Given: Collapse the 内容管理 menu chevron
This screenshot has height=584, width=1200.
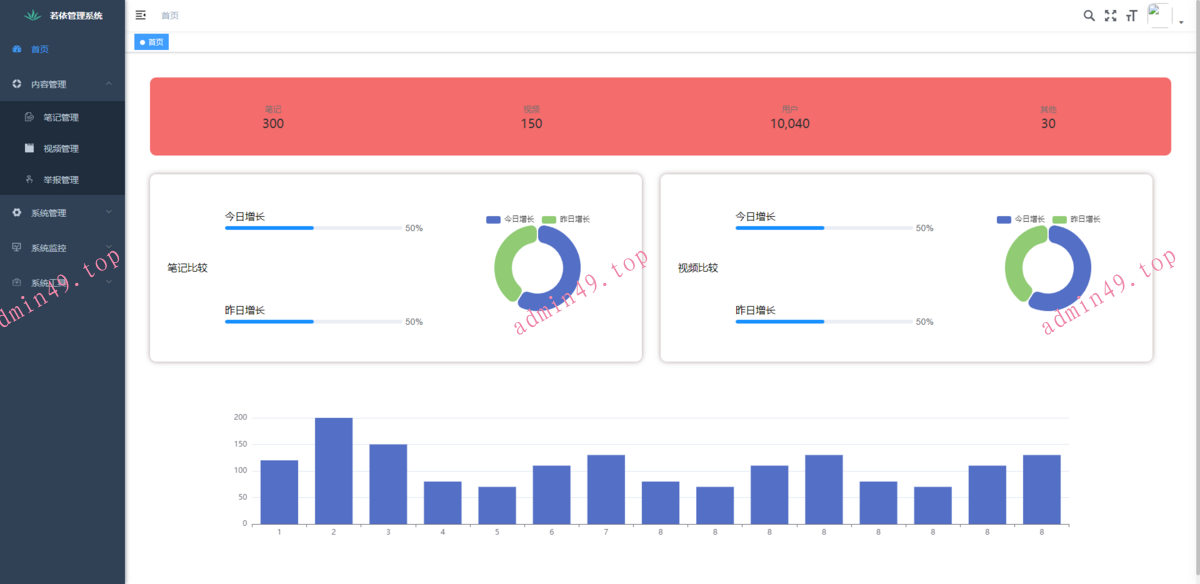Looking at the screenshot, I should point(109,85).
